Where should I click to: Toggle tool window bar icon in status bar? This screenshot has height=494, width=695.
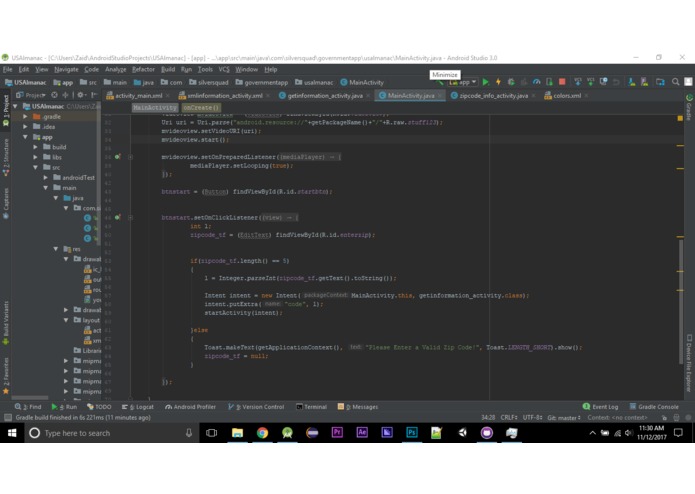8,417
